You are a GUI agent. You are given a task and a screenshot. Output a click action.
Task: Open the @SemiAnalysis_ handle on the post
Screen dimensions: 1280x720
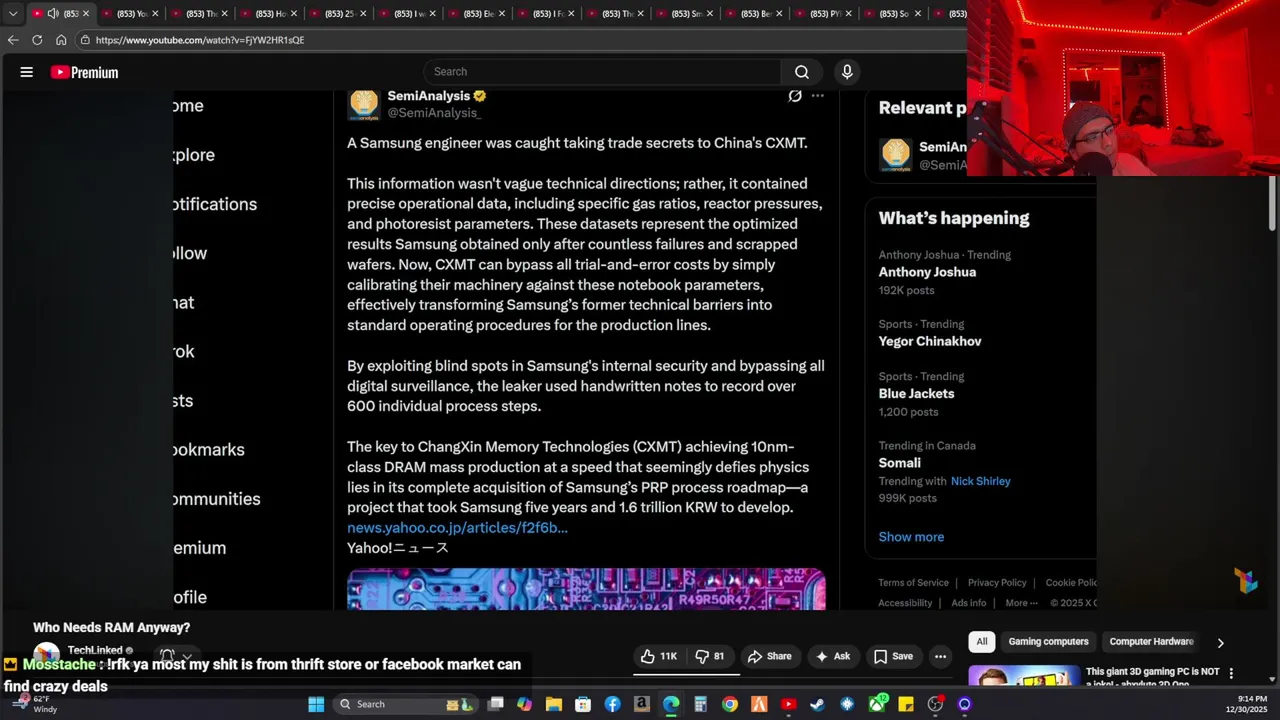(434, 113)
